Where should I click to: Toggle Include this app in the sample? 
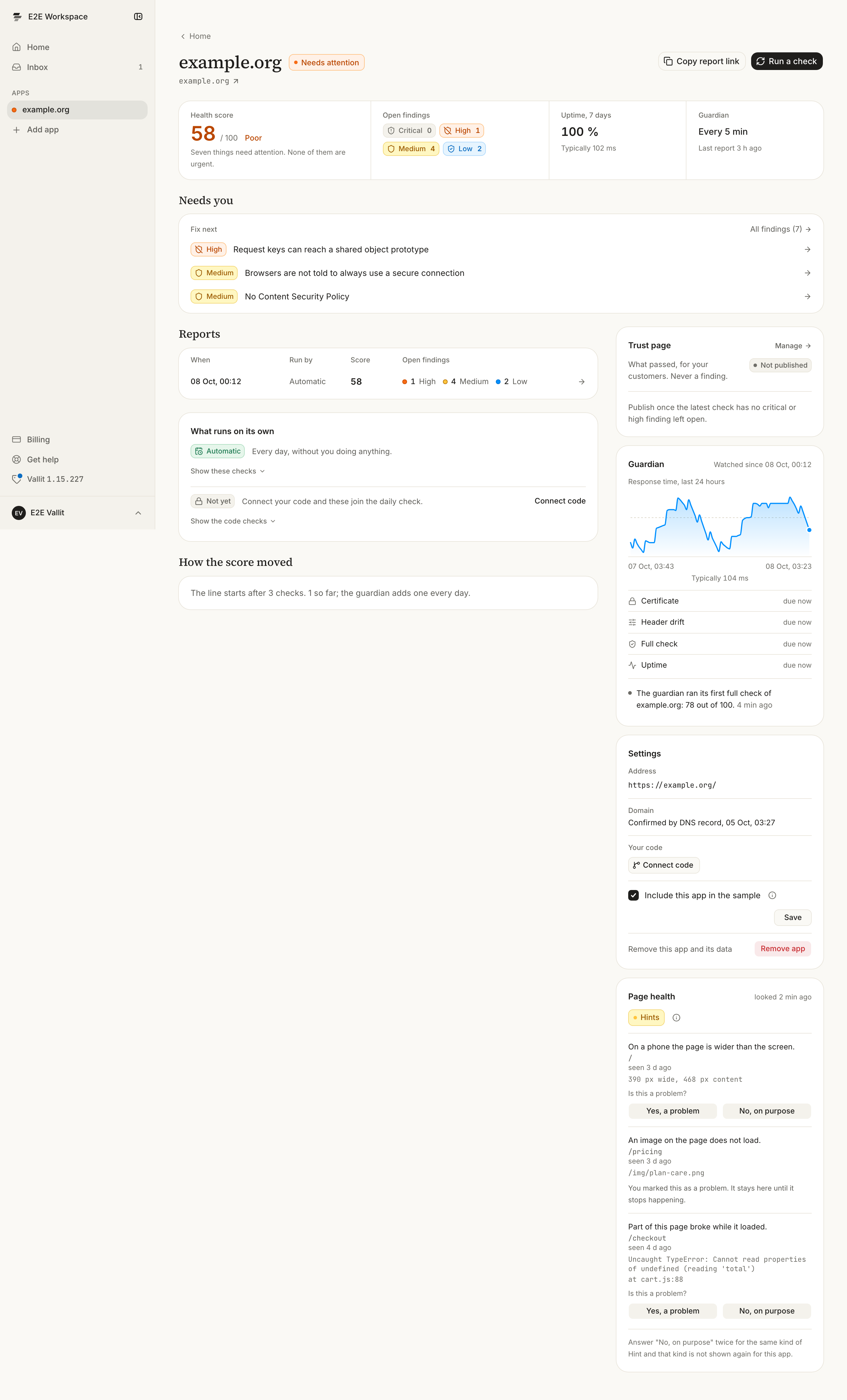point(633,896)
